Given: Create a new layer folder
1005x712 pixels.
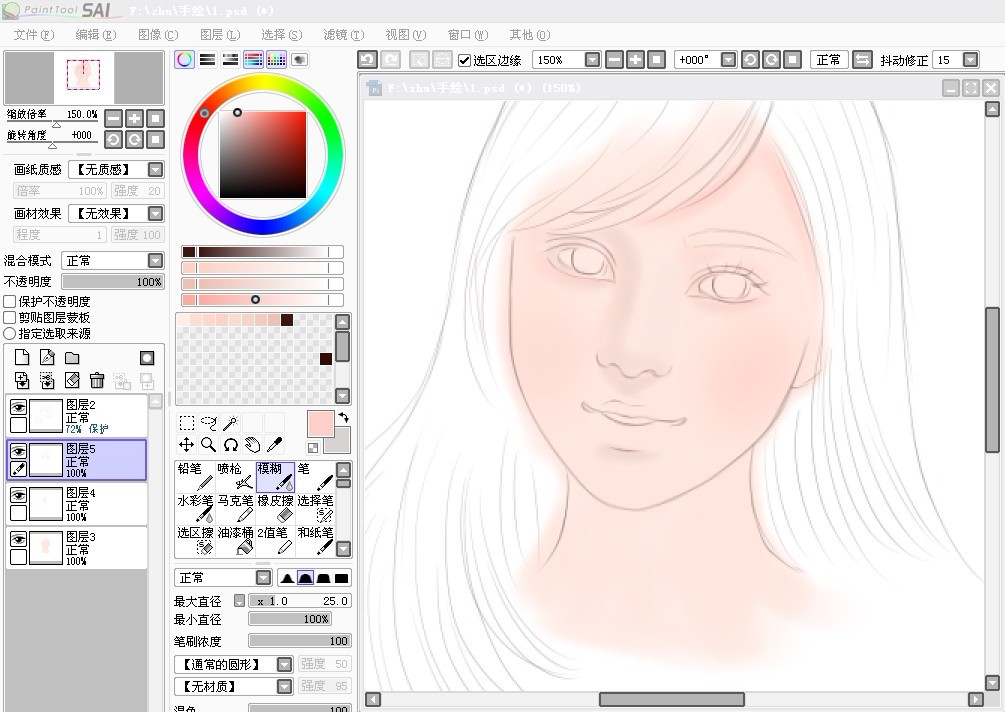Looking at the screenshot, I should 72,358.
